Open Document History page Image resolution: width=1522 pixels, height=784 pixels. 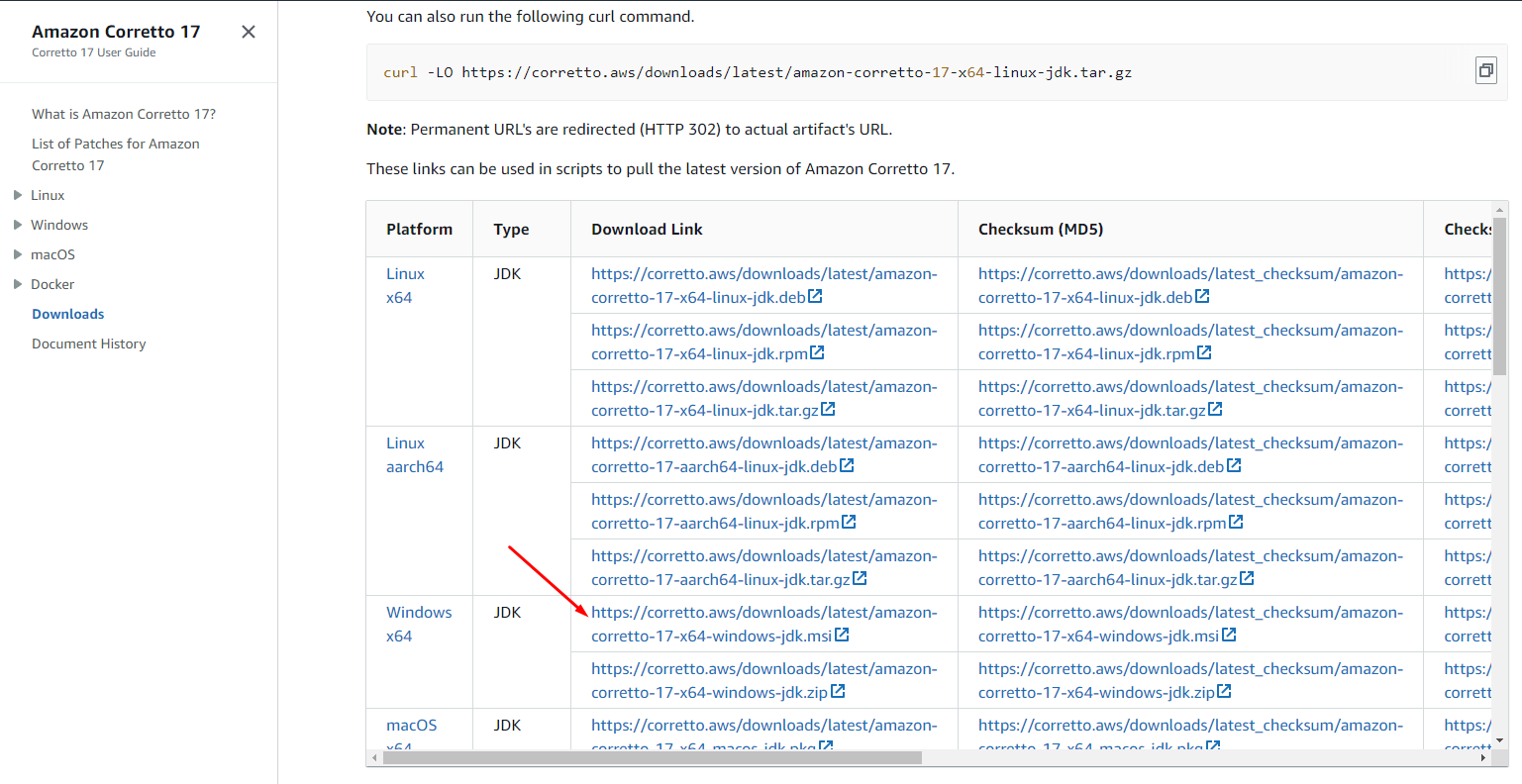coord(89,343)
